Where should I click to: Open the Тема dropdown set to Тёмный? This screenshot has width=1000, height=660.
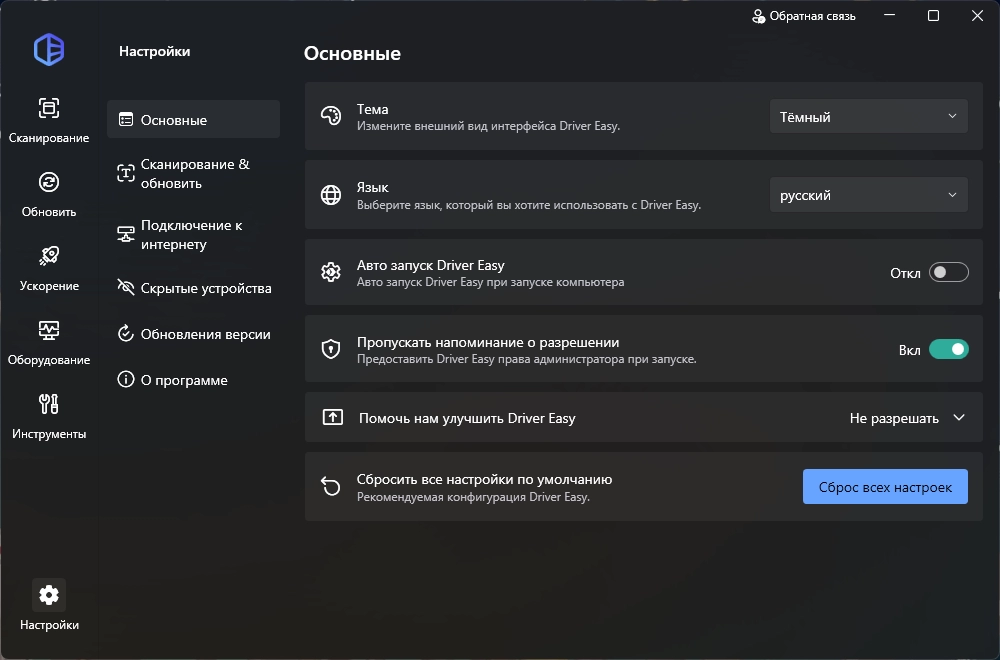(x=868, y=117)
